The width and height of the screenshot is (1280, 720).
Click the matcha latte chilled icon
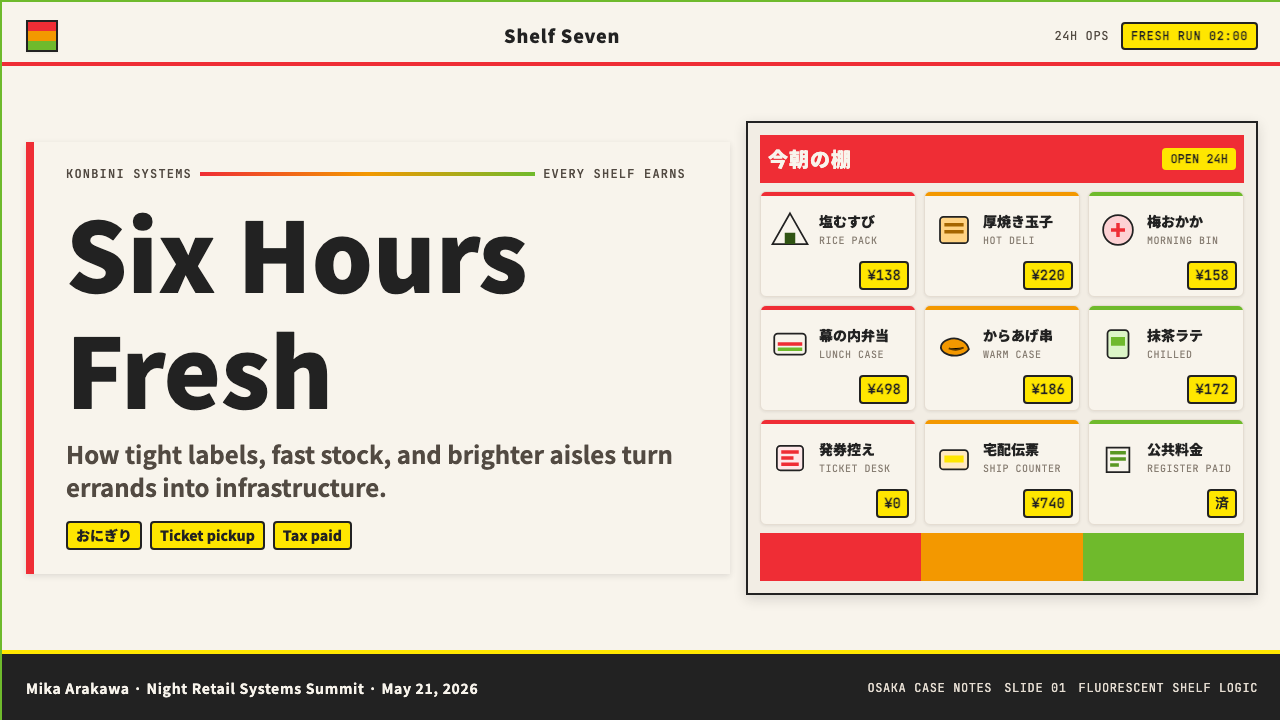click(x=1118, y=344)
